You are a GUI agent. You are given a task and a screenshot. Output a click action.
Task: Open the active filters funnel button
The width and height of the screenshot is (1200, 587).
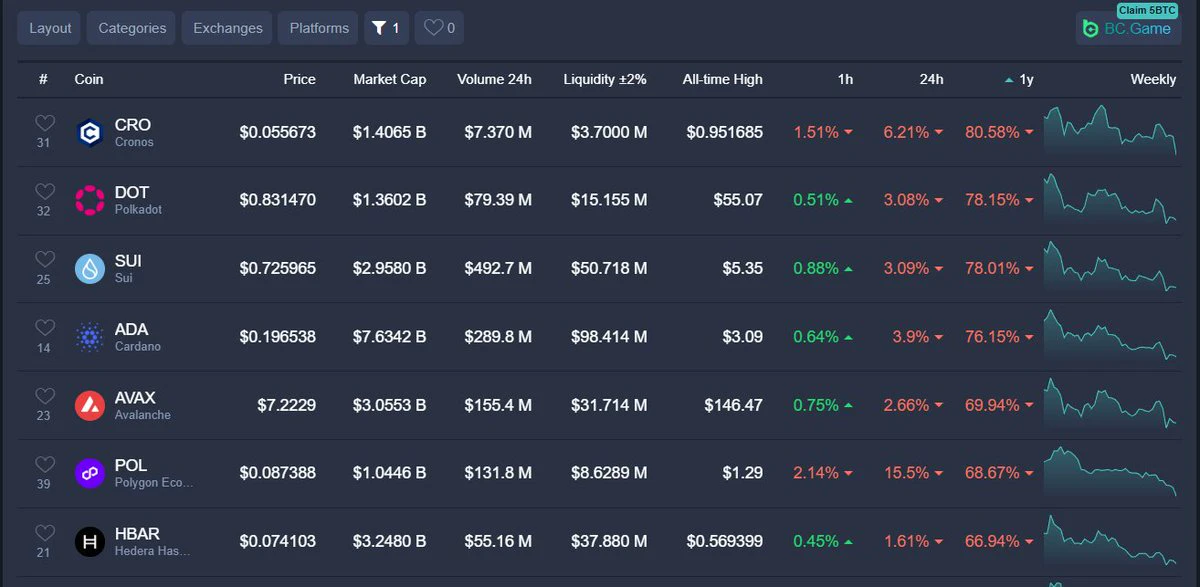click(x=386, y=28)
